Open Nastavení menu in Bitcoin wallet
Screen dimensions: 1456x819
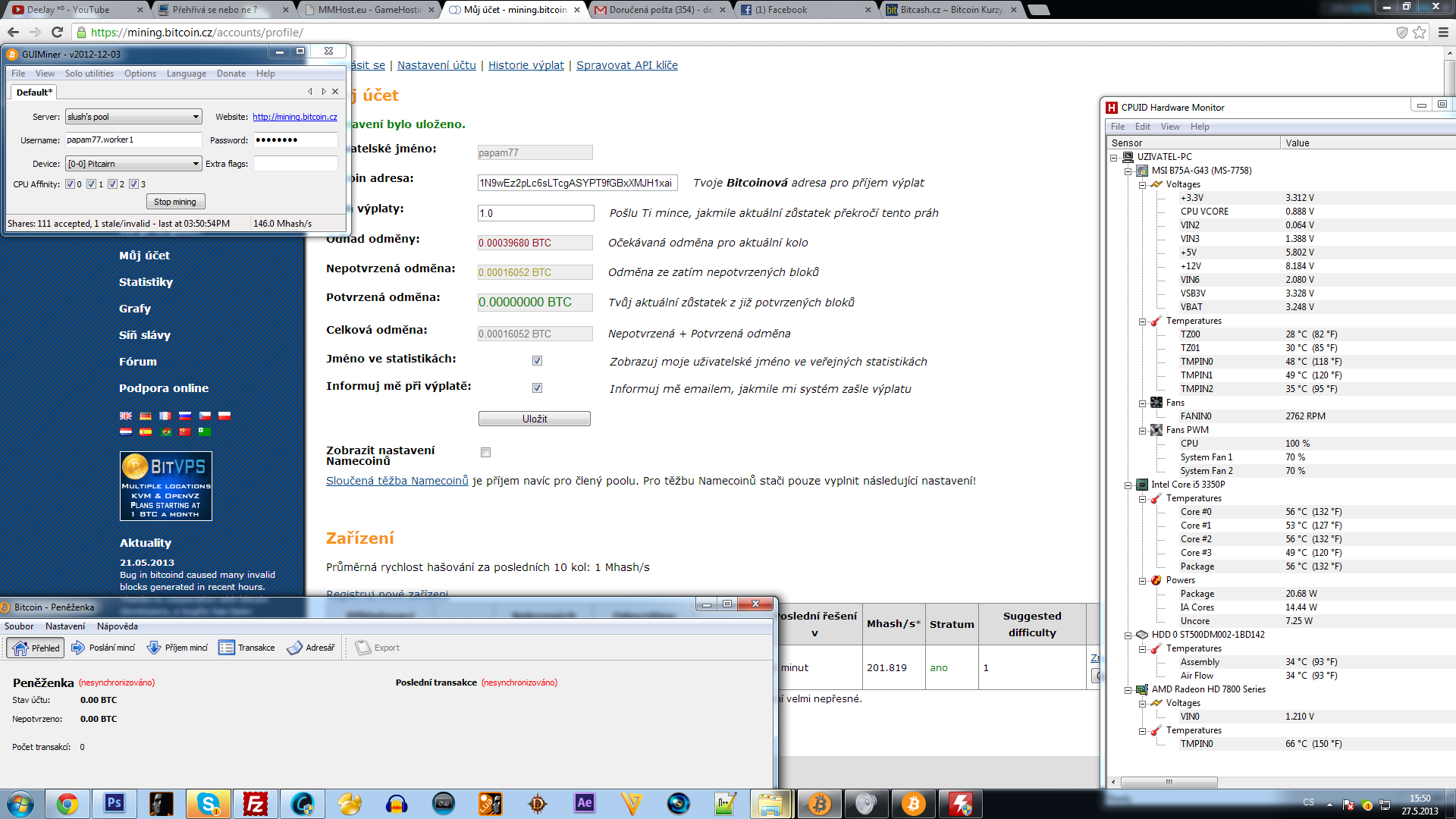tap(65, 626)
